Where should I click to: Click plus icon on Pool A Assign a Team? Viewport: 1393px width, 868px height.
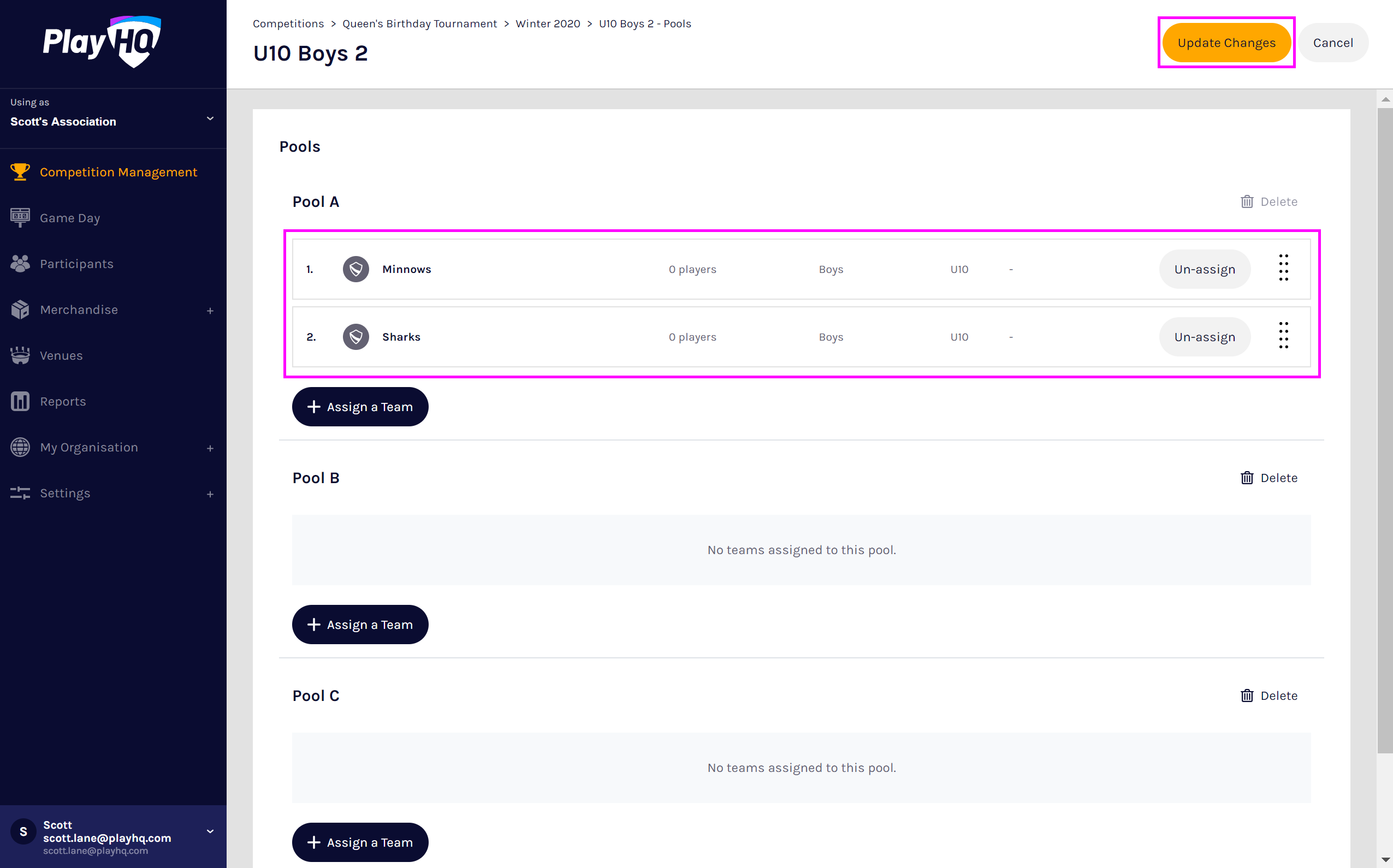click(x=313, y=407)
